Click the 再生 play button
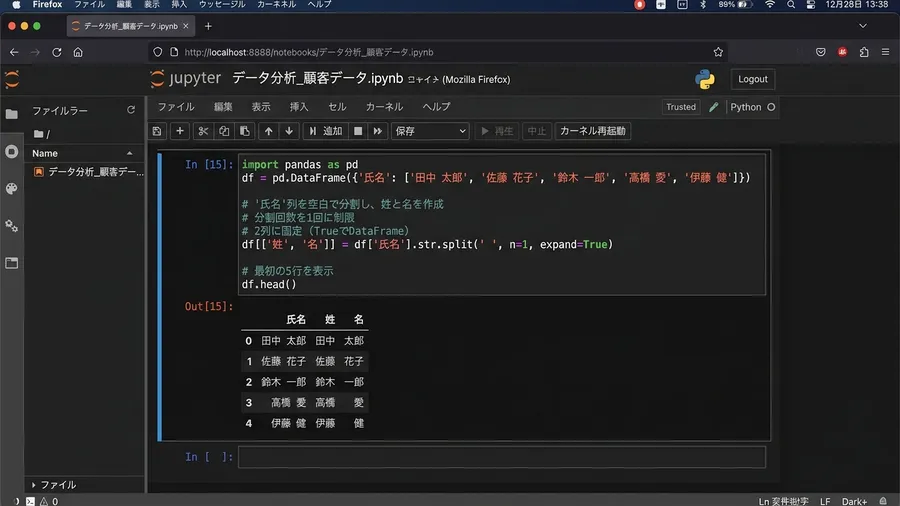Image resolution: width=900 pixels, height=506 pixels. coord(497,131)
